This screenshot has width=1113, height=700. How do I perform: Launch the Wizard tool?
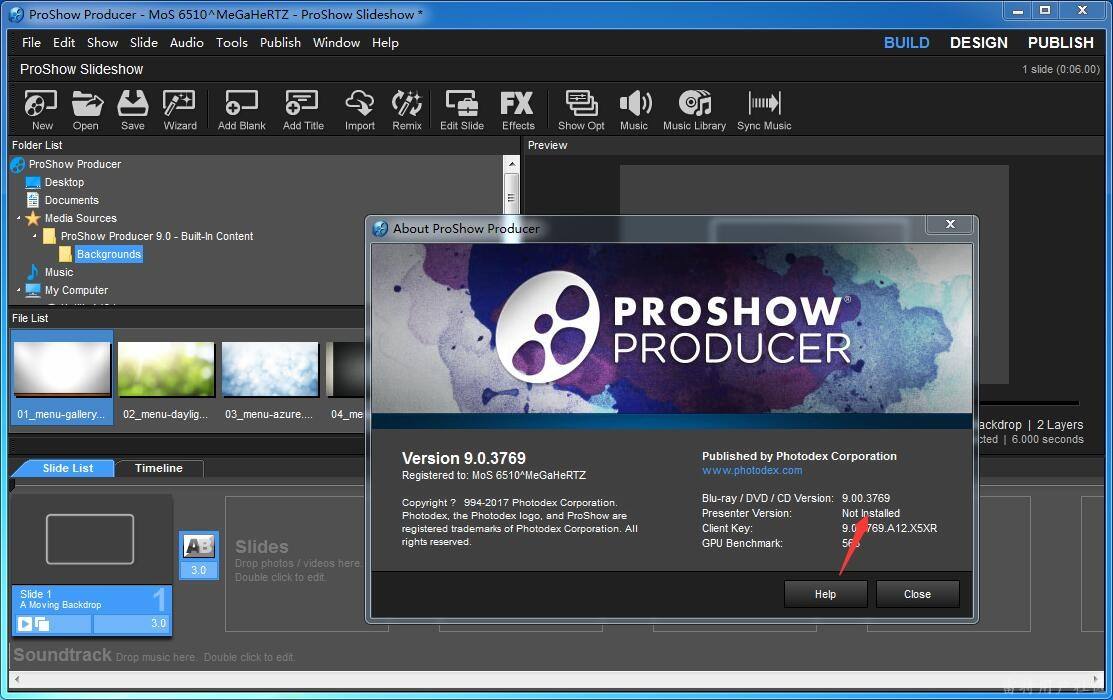180,110
